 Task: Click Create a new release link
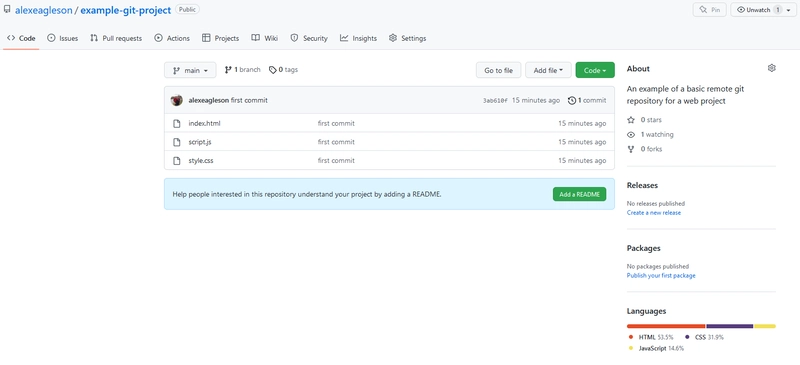coord(654,213)
